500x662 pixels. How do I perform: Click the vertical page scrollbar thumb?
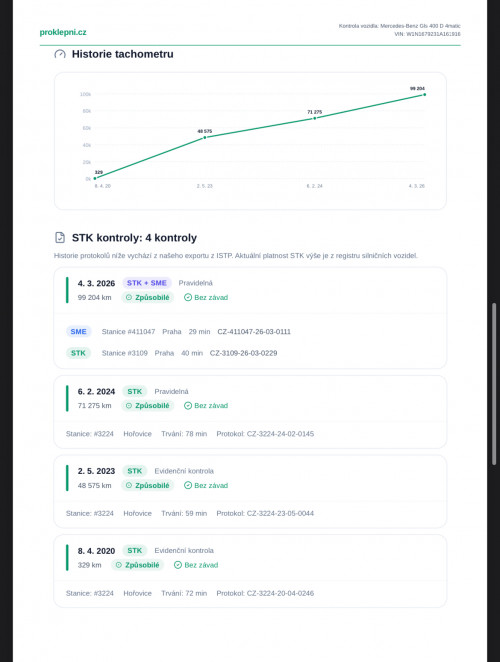(x=494, y=384)
